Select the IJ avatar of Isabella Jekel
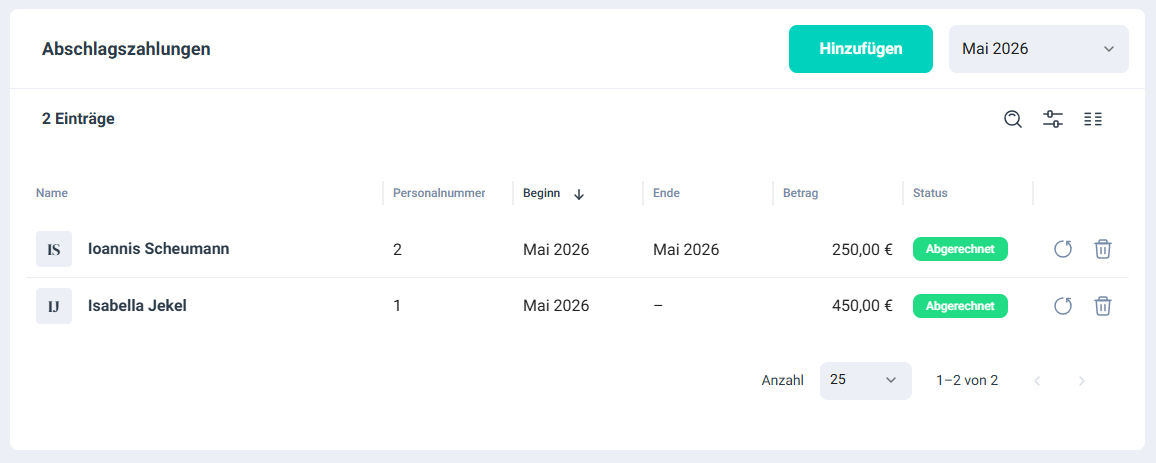Screen dimensions: 1156x463 pyautogui.click(x=54, y=306)
